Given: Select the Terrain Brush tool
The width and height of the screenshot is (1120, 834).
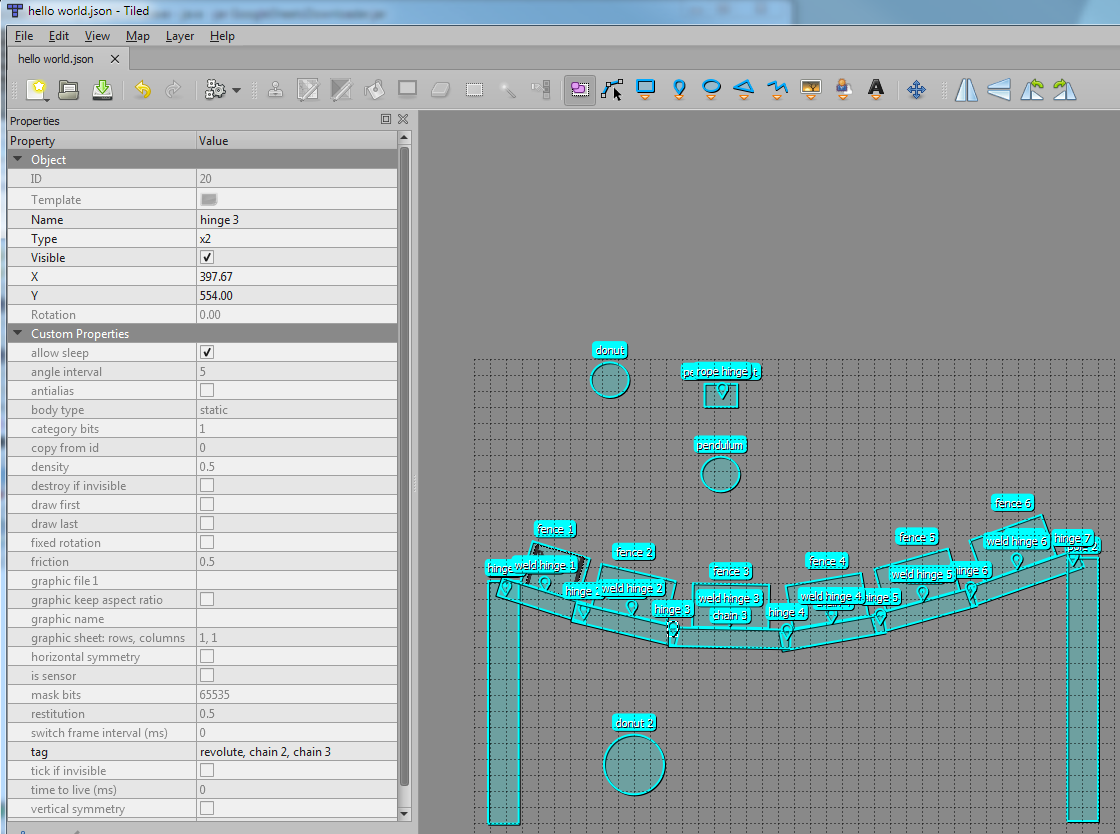Looking at the screenshot, I should [308, 89].
